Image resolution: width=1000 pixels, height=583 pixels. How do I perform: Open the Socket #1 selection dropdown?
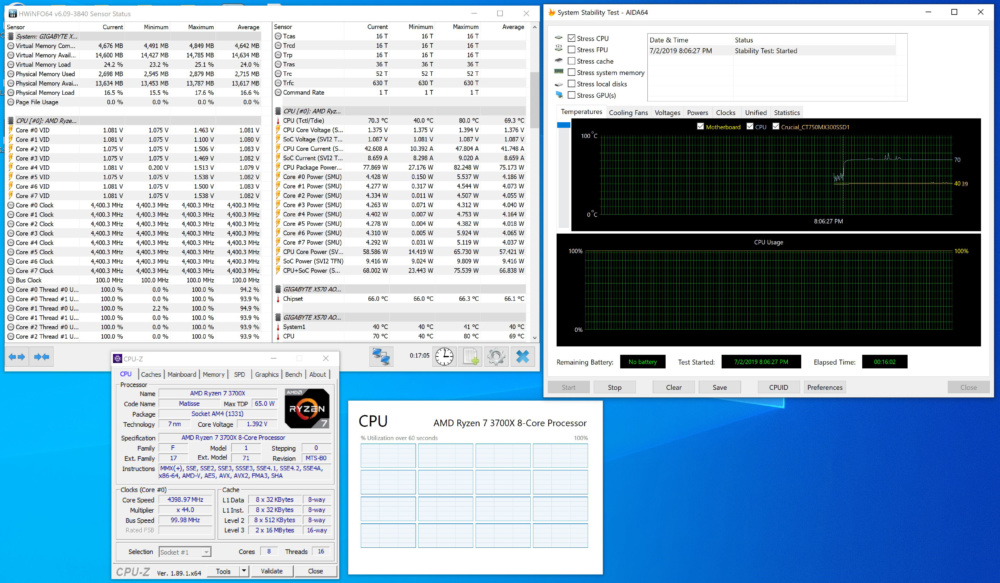click(185, 552)
